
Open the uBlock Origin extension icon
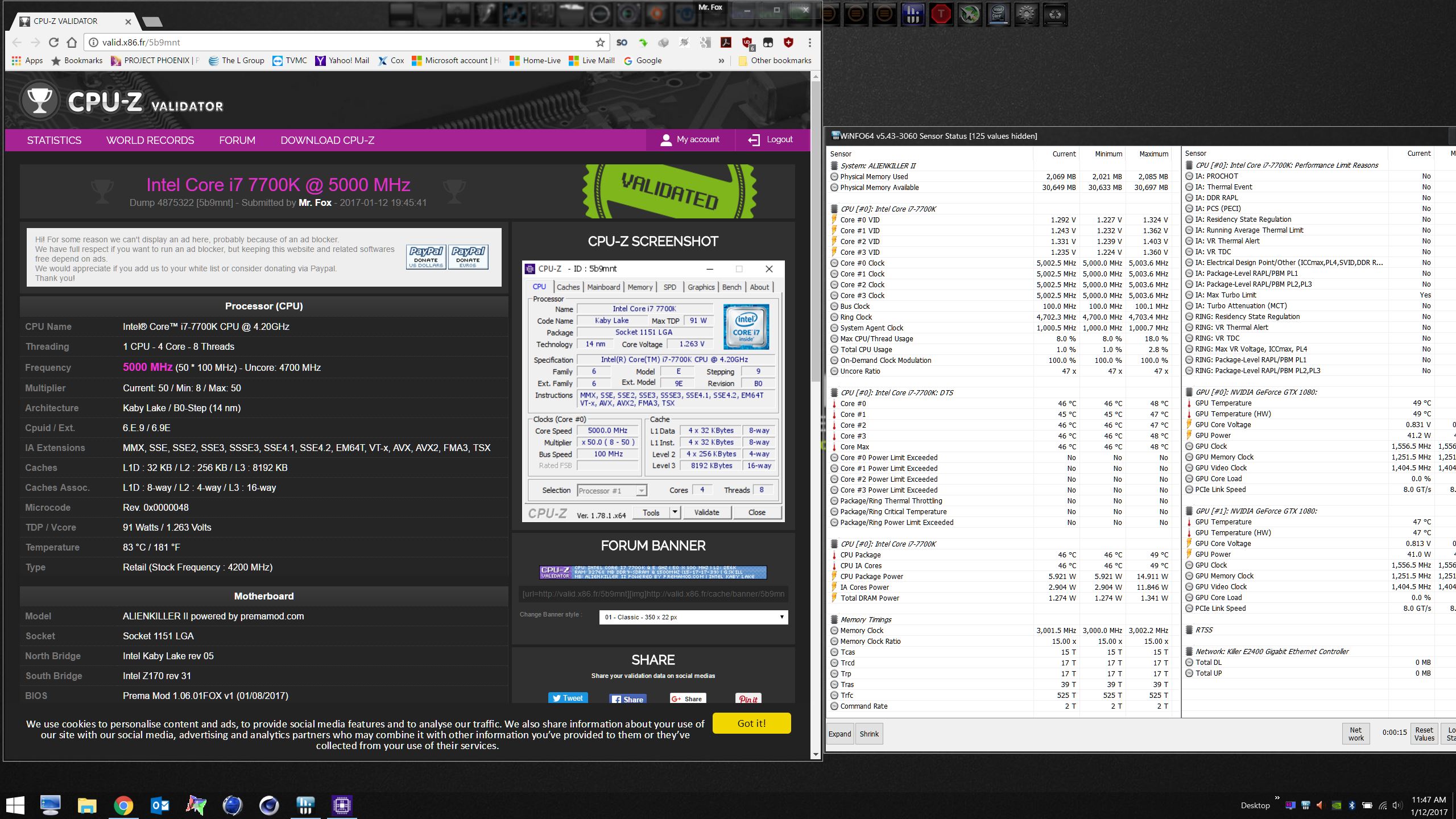click(x=747, y=43)
